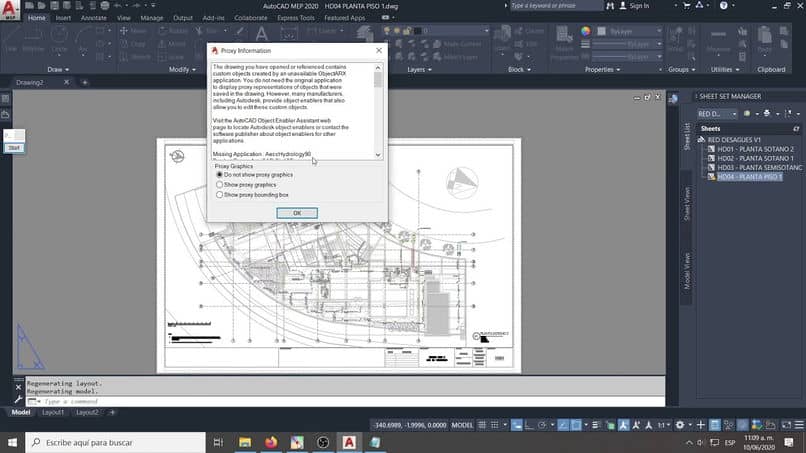
Task: Open File Explorer from the taskbar
Action: pyautogui.click(x=245, y=441)
